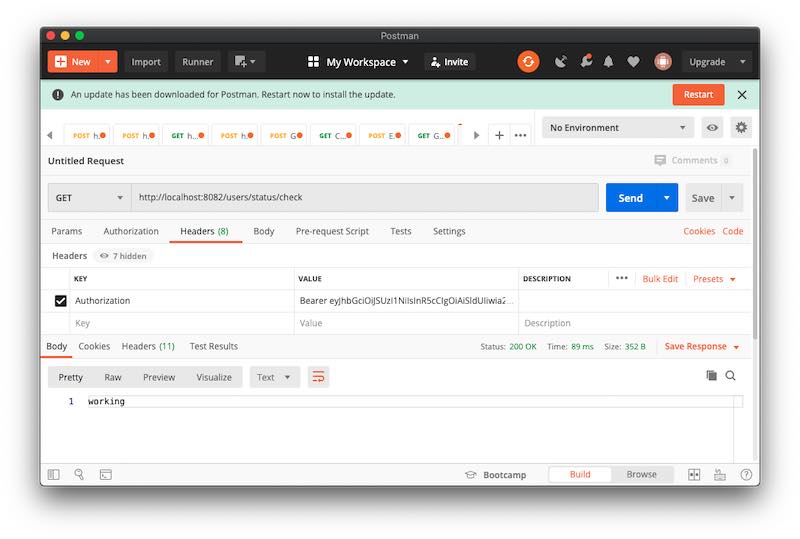Uncheck the Authorization header checkbox
The height and width of the screenshot is (539, 800).
[x=61, y=301]
